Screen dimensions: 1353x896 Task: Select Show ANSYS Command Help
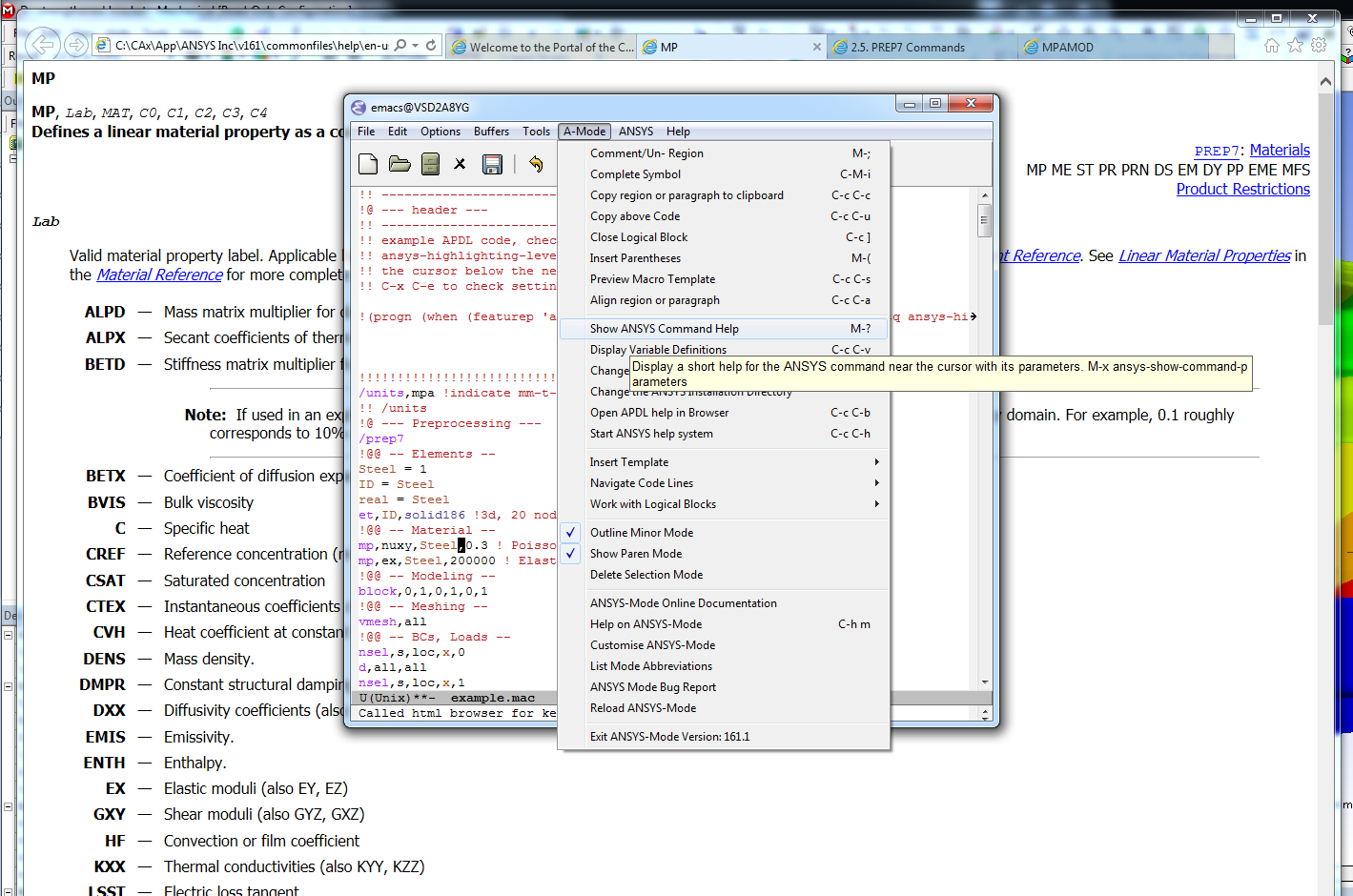click(725, 329)
